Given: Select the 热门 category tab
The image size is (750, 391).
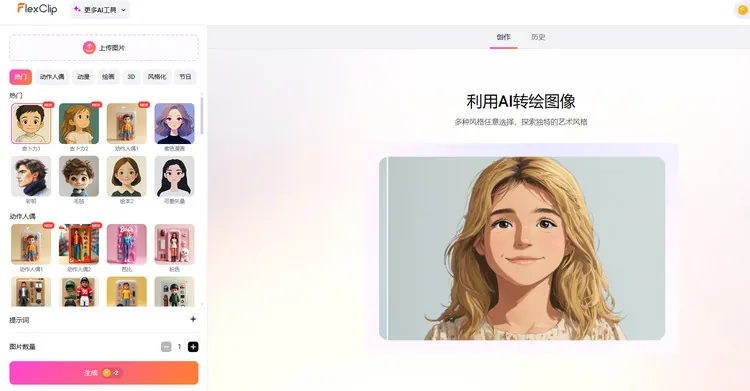Looking at the screenshot, I should click(21, 77).
